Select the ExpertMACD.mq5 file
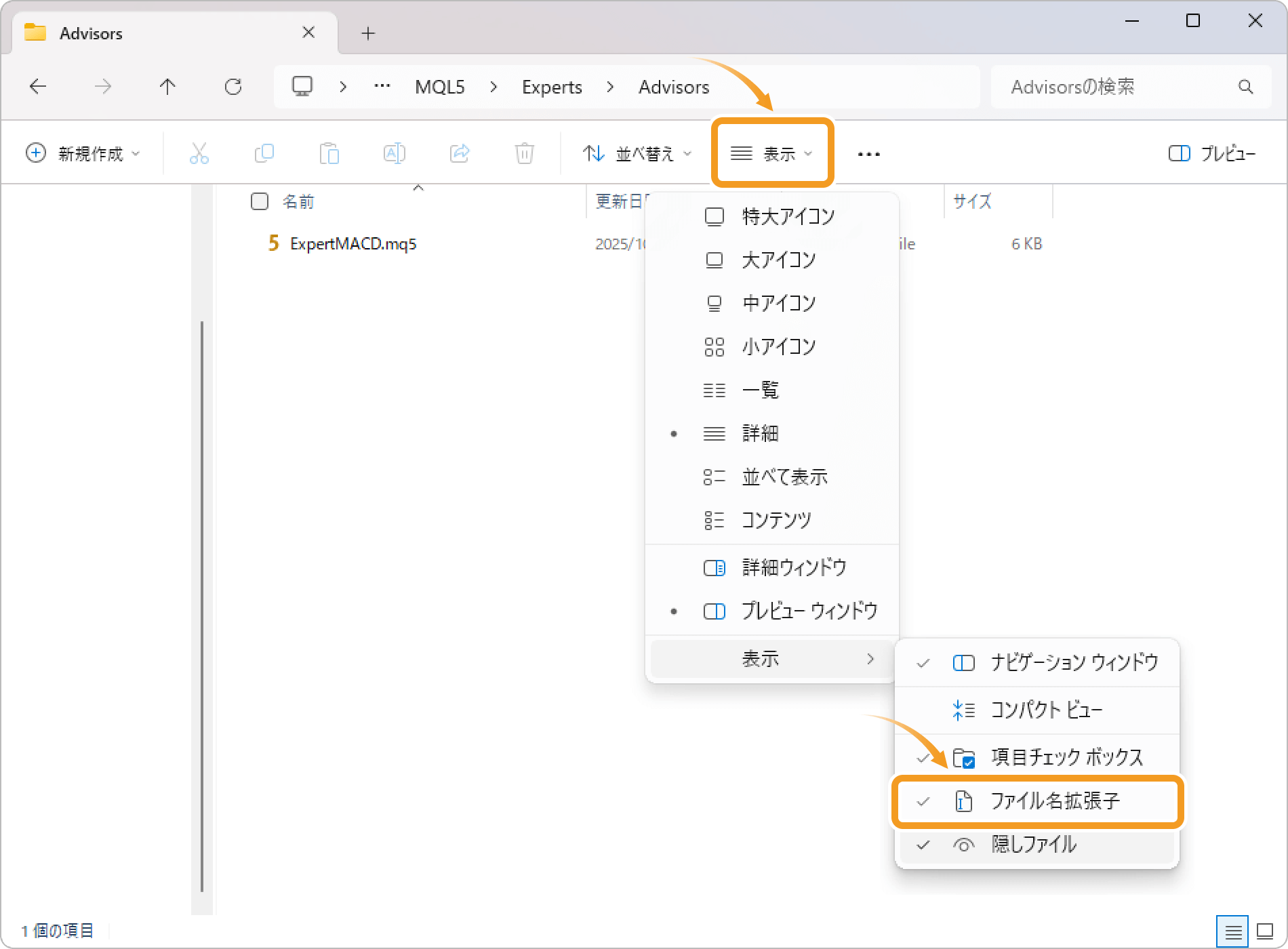The height and width of the screenshot is (949, 1288). [353, 244]
